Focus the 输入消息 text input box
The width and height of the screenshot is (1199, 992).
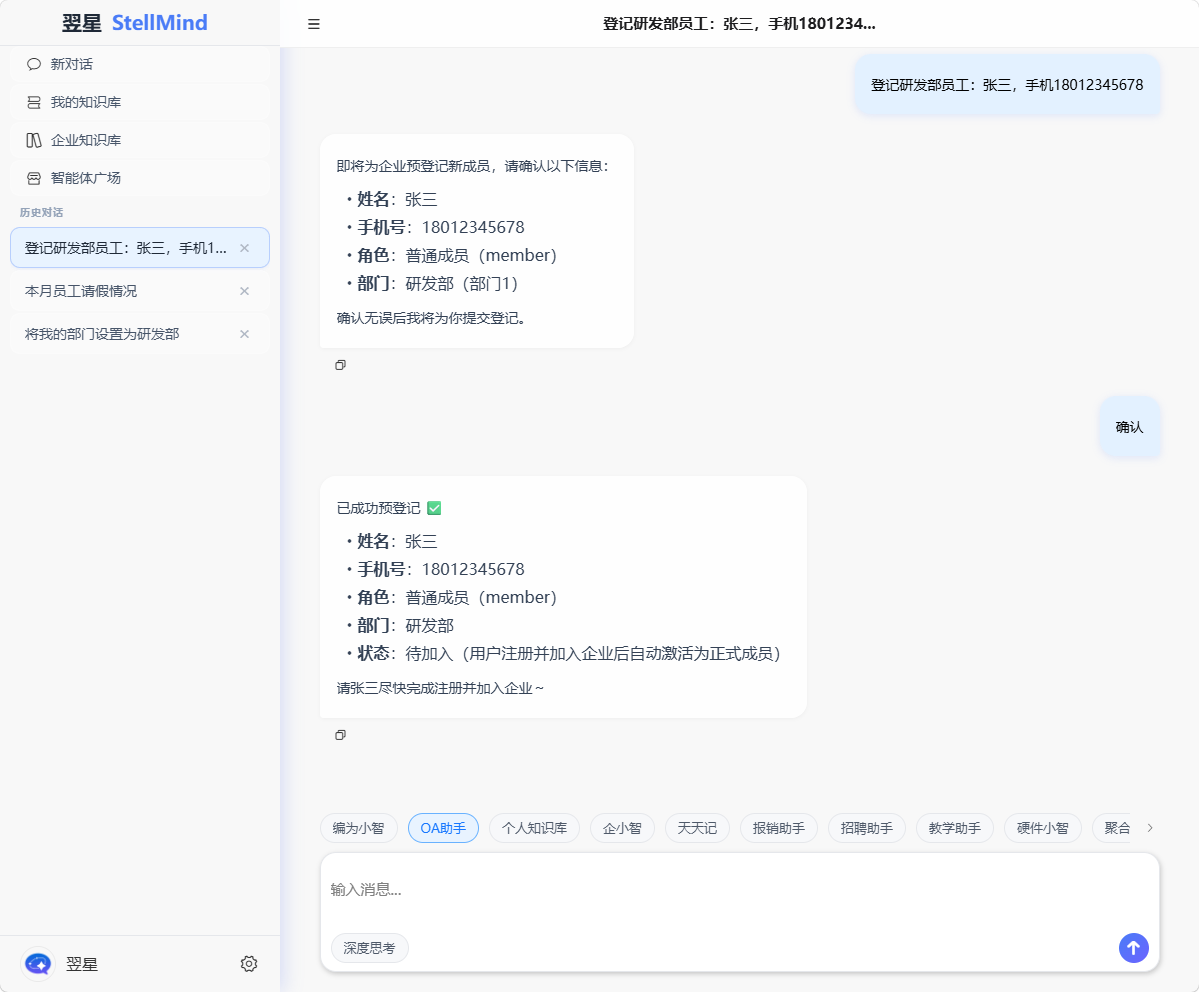739,890
